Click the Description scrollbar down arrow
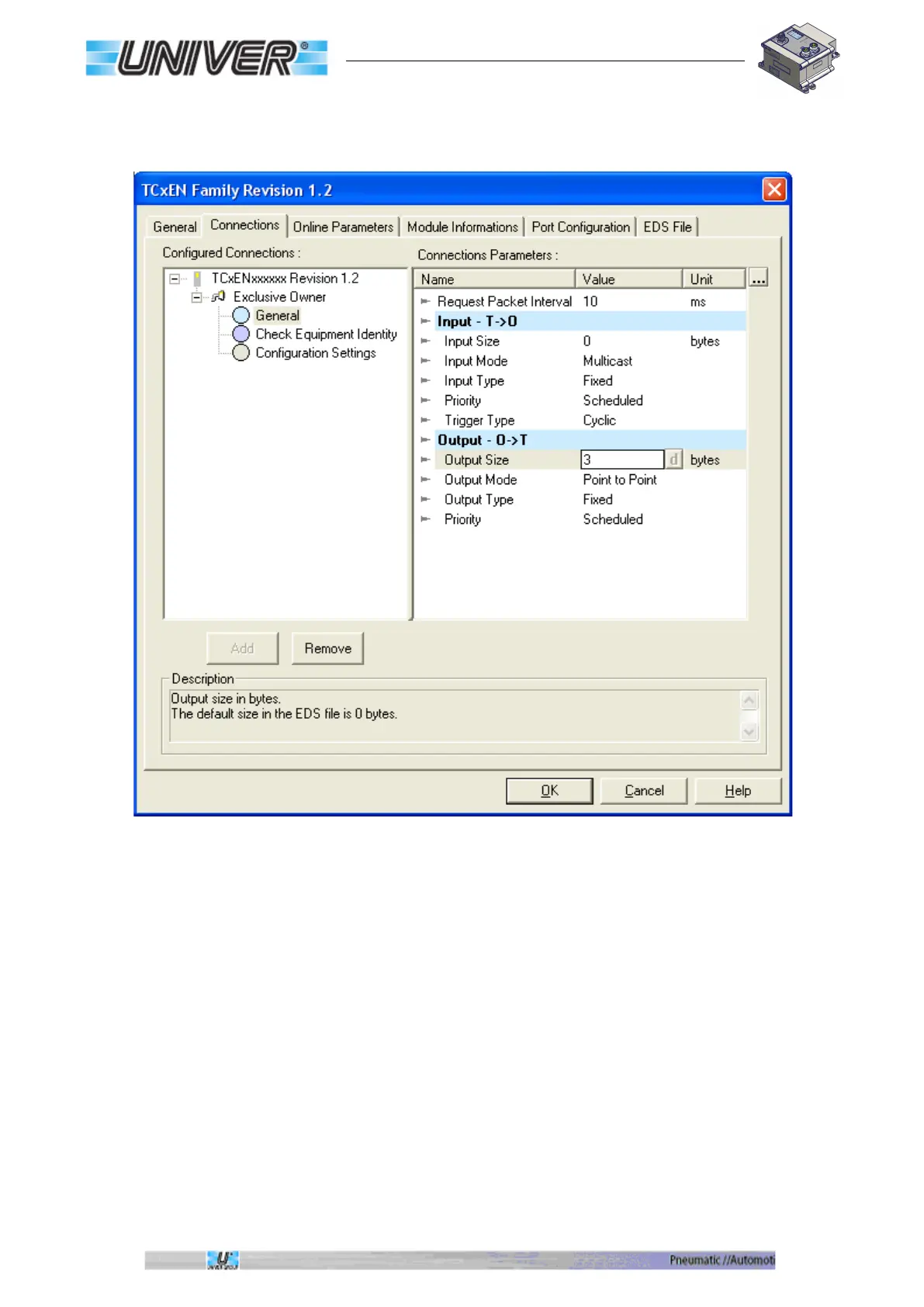 pos(749,731)
